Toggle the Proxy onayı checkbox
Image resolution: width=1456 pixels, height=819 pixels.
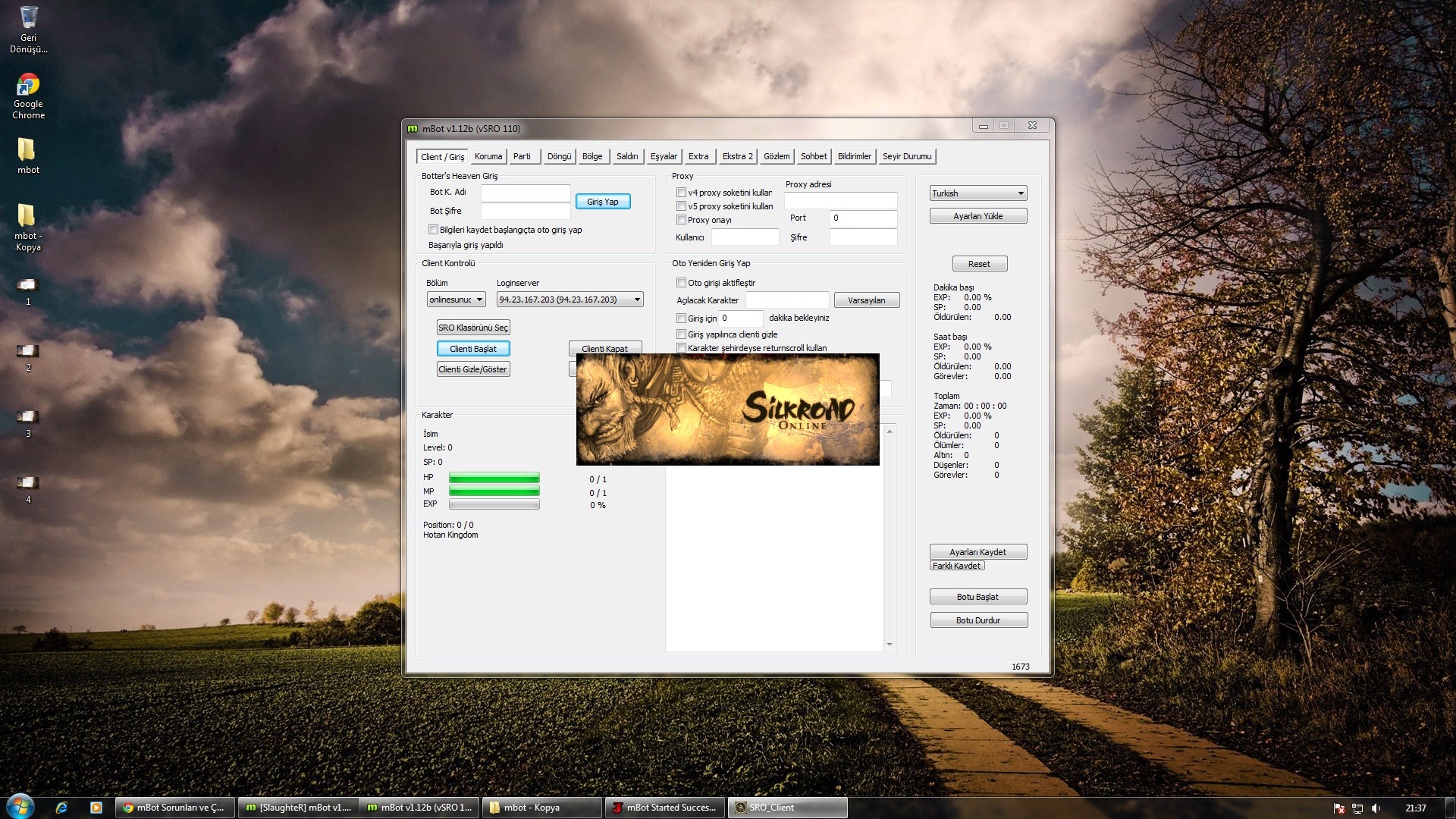pos(681,220)
